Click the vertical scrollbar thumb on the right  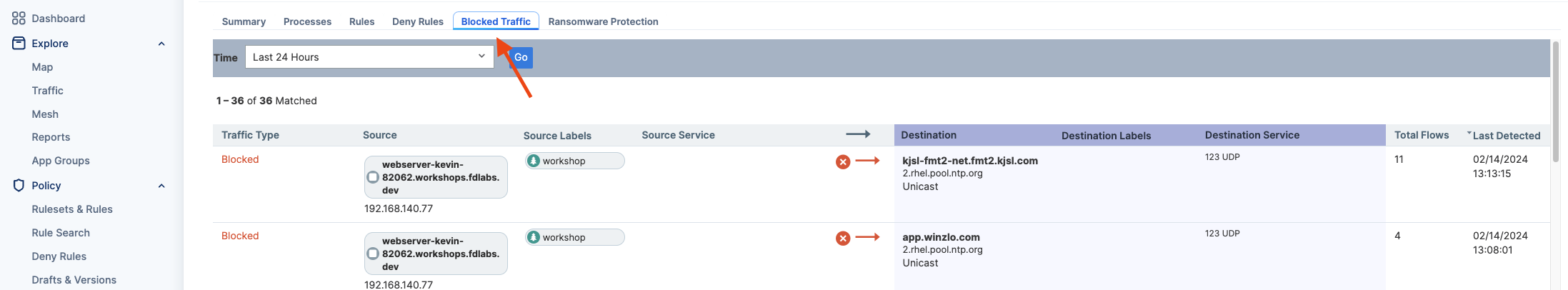coord(1556,101)
